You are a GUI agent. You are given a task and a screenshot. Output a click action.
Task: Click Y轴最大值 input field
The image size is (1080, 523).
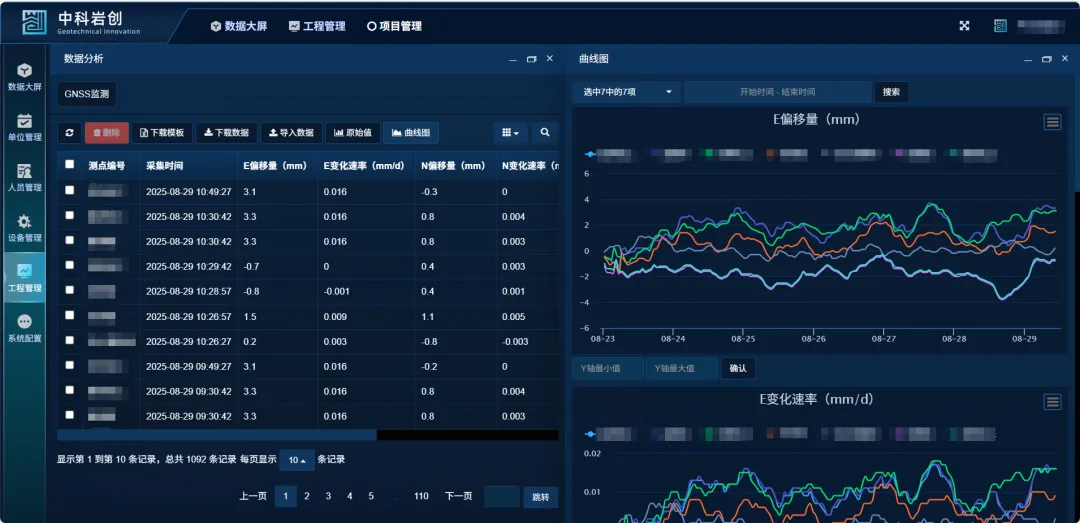(682, 369)
